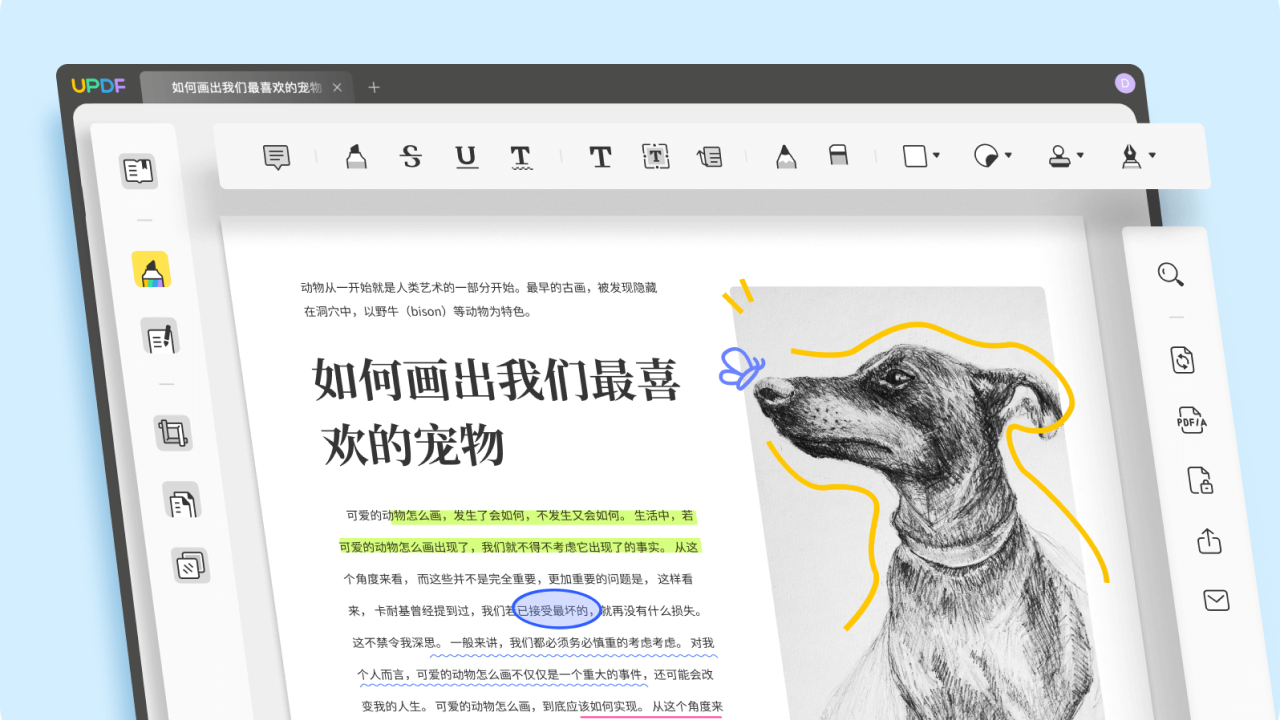Select the eraser tool

tap(838, 155)
